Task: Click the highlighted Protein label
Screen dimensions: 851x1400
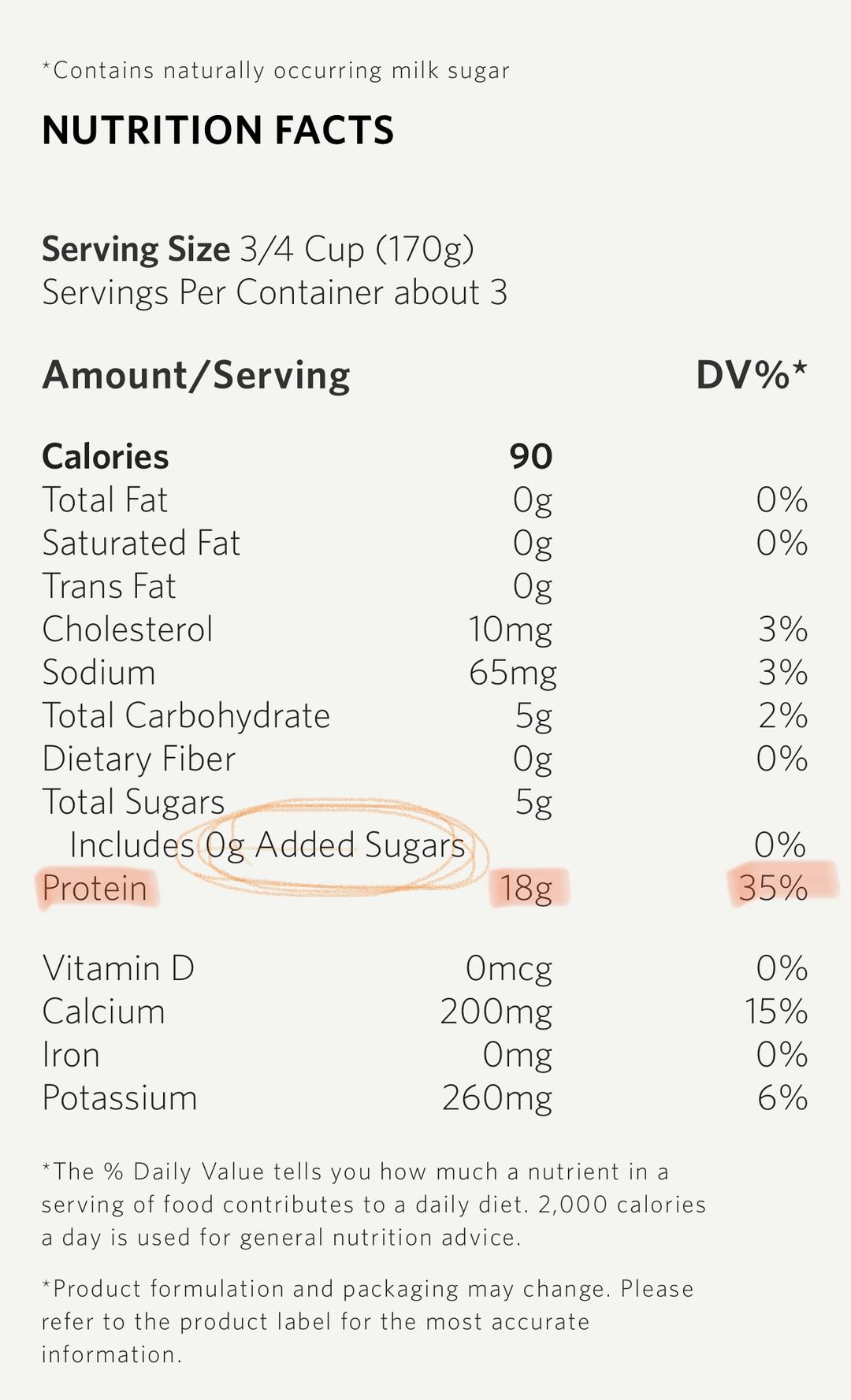Action: click(95, 889)
